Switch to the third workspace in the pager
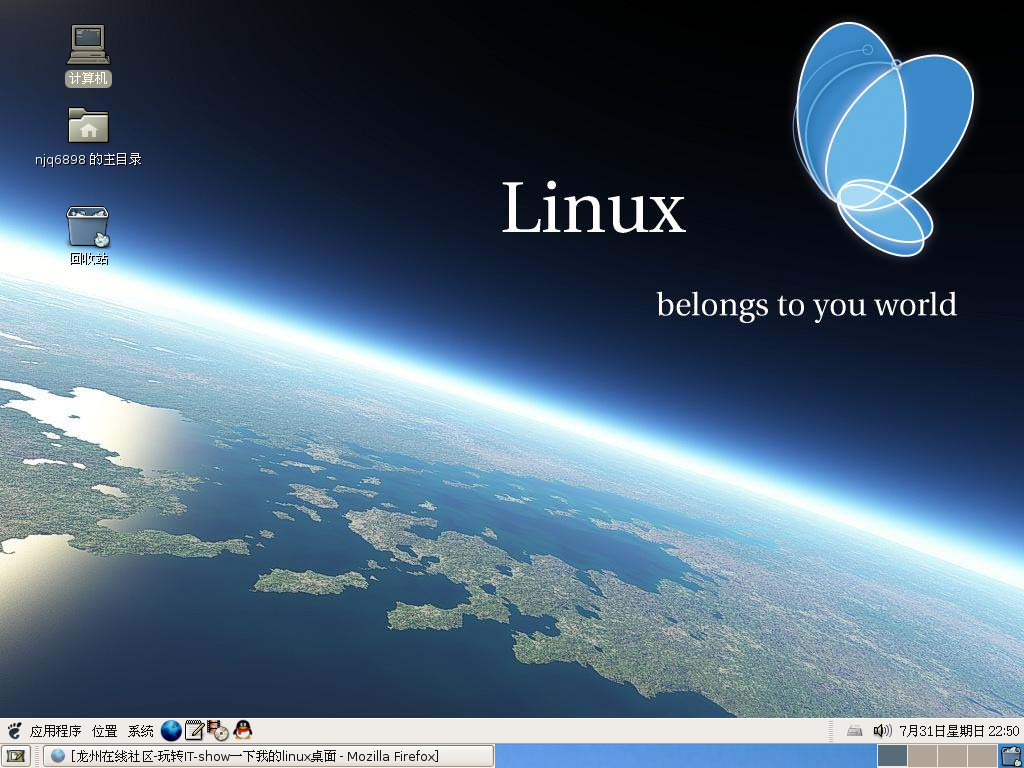The width and height of the screenshot is (1024, 768). 952,756
